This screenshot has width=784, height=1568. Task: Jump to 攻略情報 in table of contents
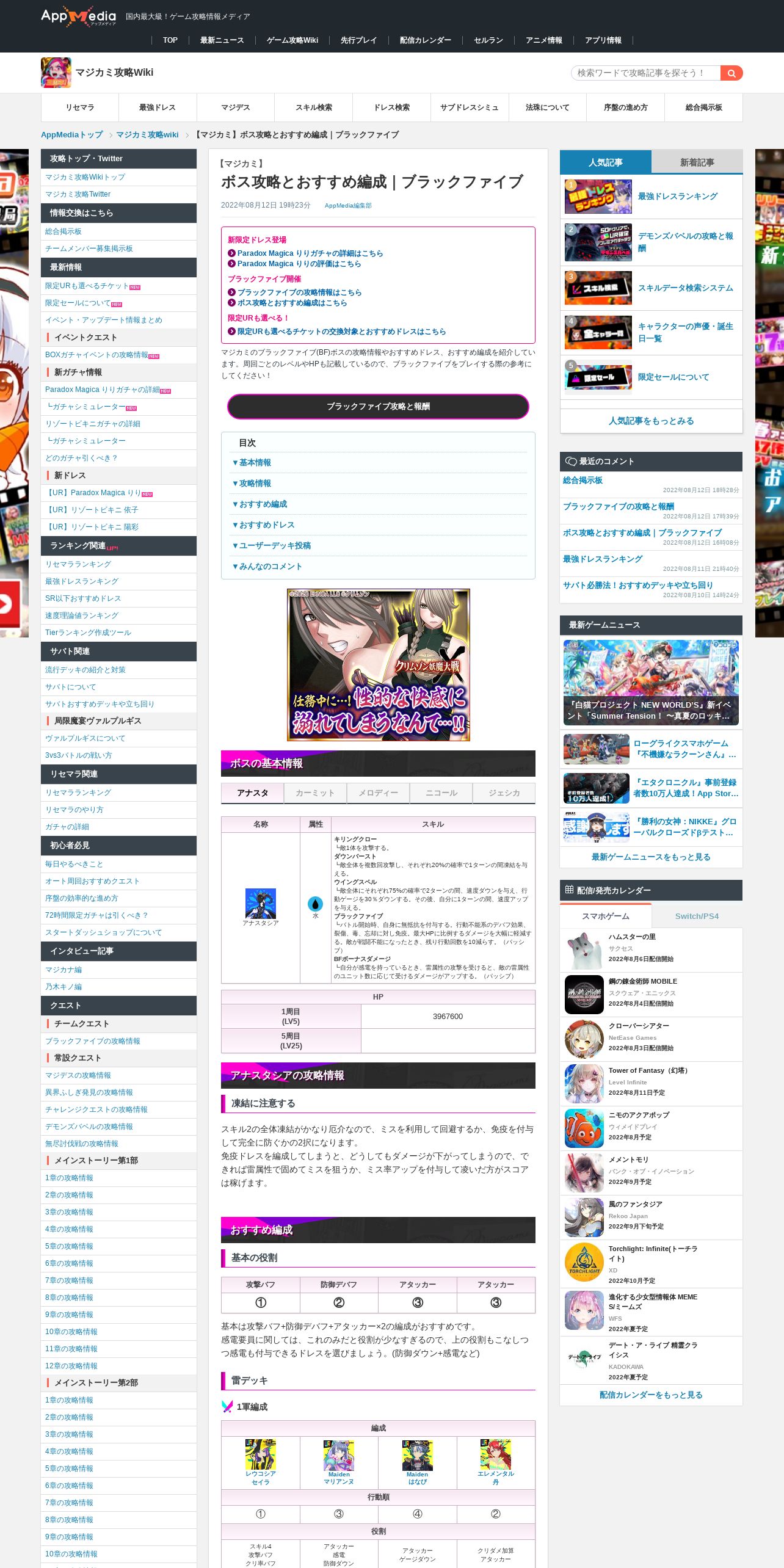pyautogui.click(x=252, y=484)
